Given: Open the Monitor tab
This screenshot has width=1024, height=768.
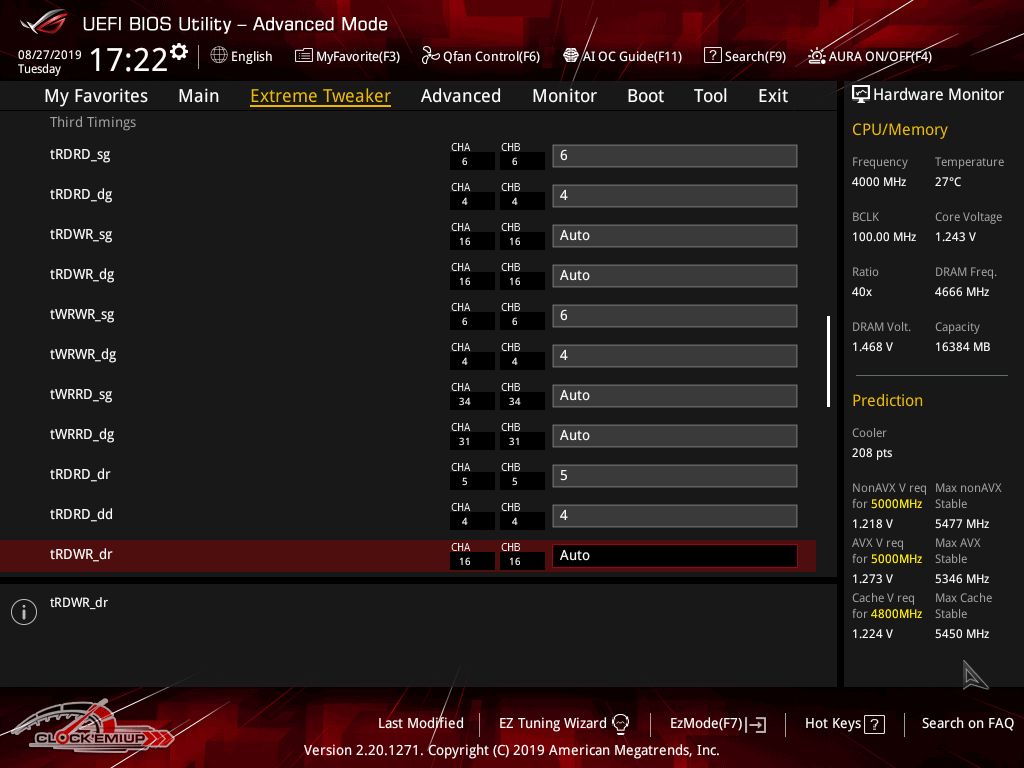Looking at the screenshot, I should point(564,96).
